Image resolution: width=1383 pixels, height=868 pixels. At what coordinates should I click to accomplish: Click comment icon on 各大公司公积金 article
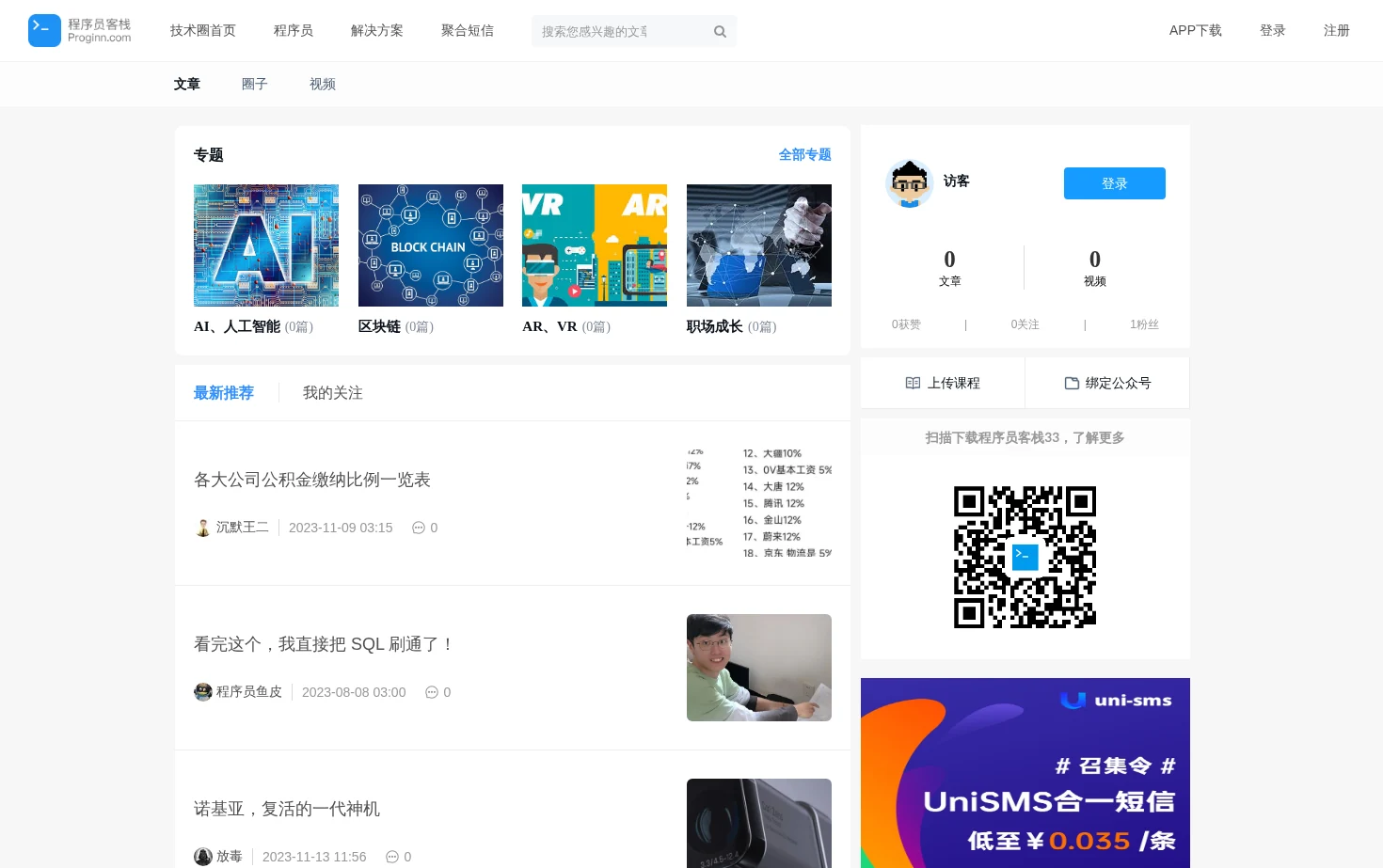click(419, 528)
